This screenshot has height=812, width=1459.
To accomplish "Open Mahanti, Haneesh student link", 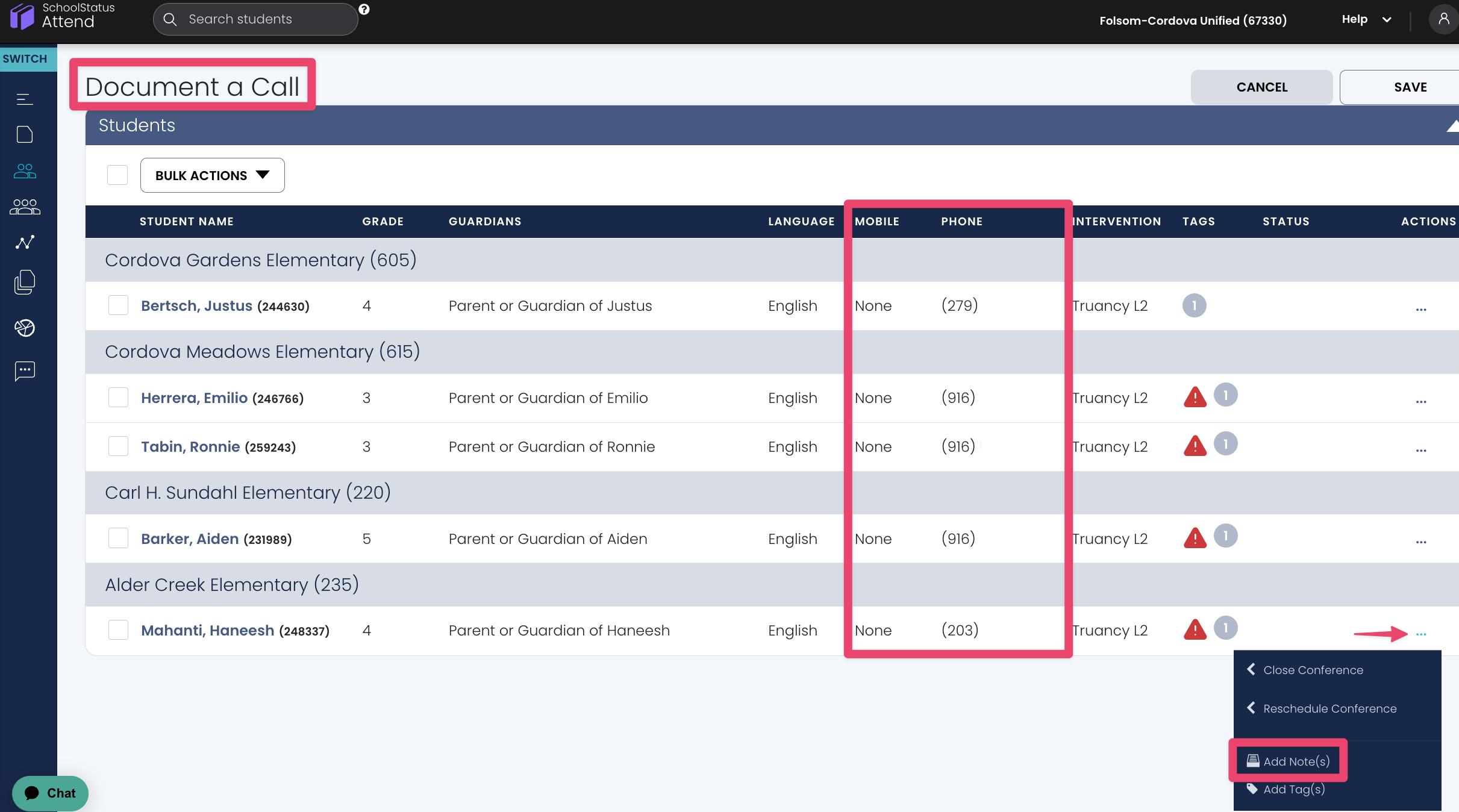I will click(207, 631).
